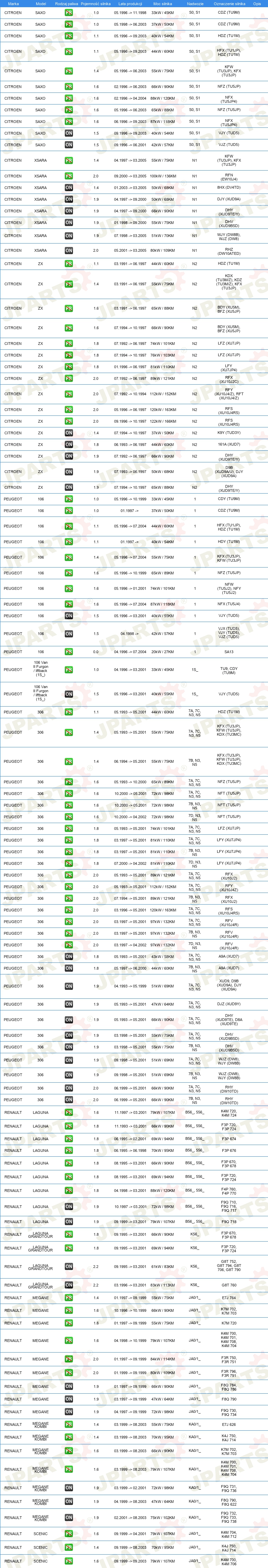Viewport: 268px width, 1568px height.
Task: Click the Opis column header
Action: pos(257,4)
